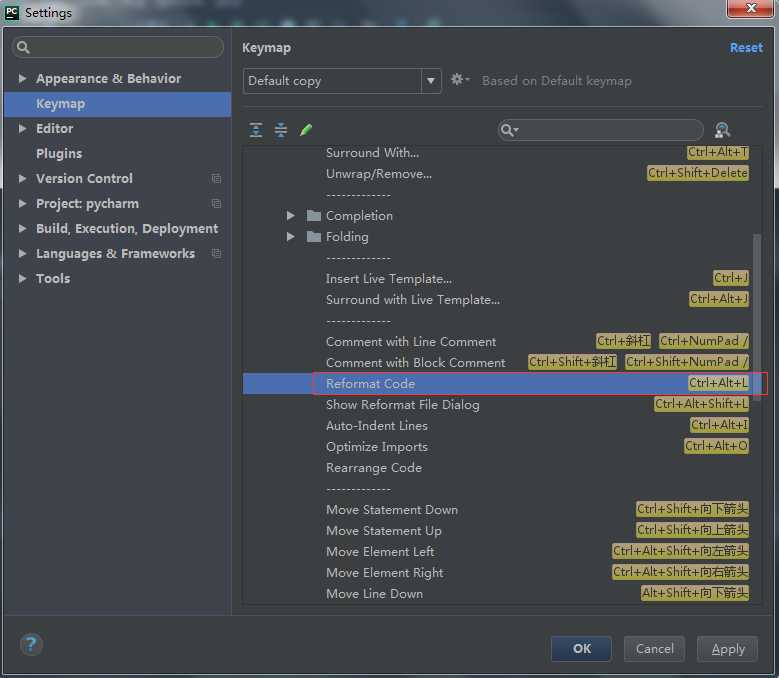
Task: Click the Folding folder icon
Action: 314,236
